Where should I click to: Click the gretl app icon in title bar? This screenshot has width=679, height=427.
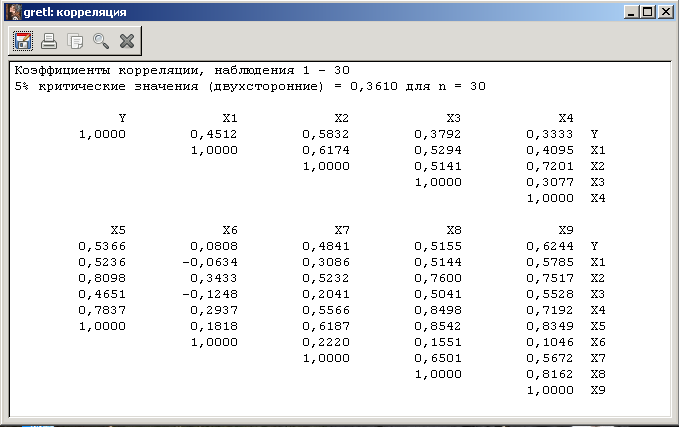click(x=14, y=12)
